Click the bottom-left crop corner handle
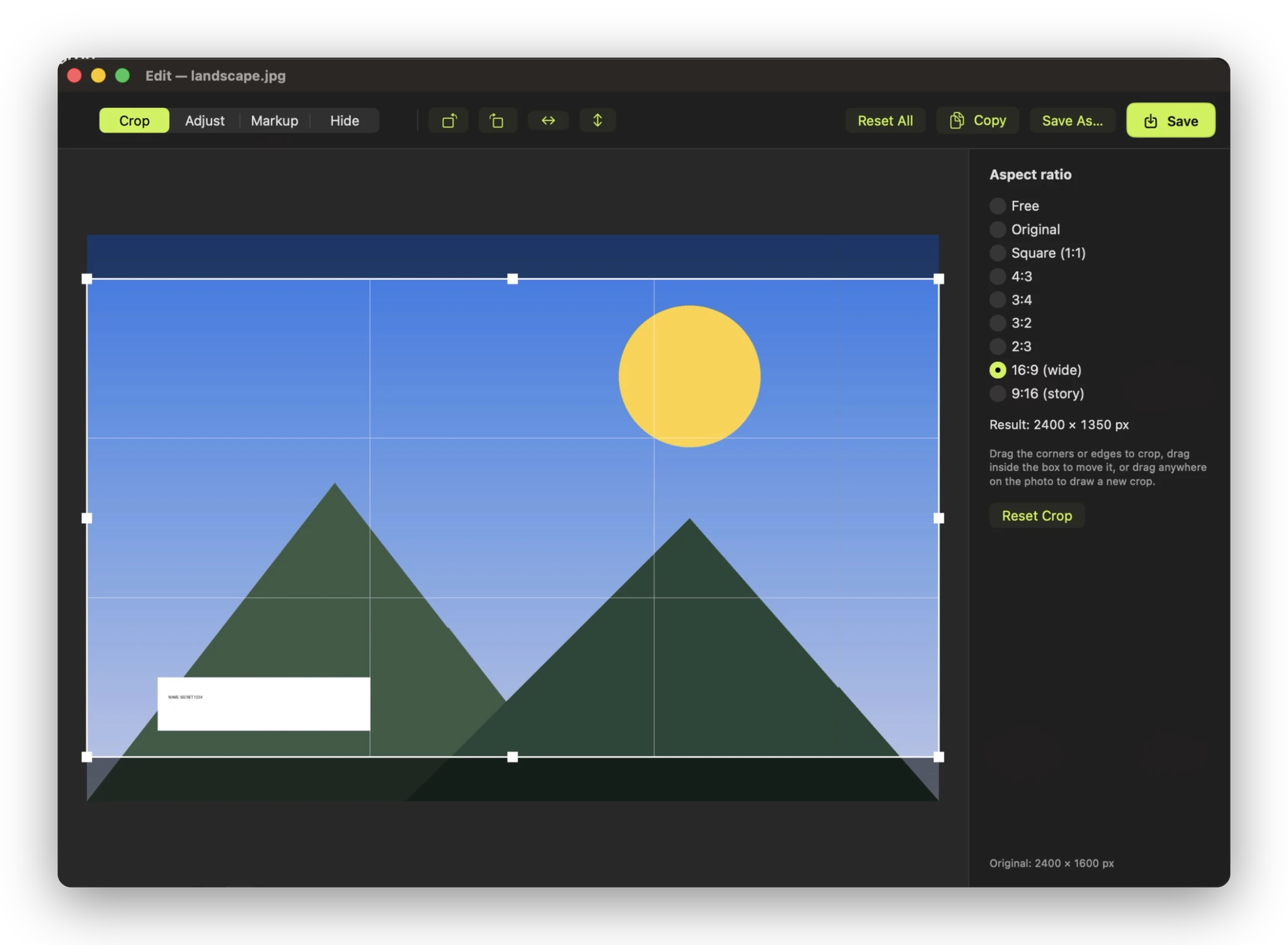The image size is (1288, 945). tap(87, 757)
